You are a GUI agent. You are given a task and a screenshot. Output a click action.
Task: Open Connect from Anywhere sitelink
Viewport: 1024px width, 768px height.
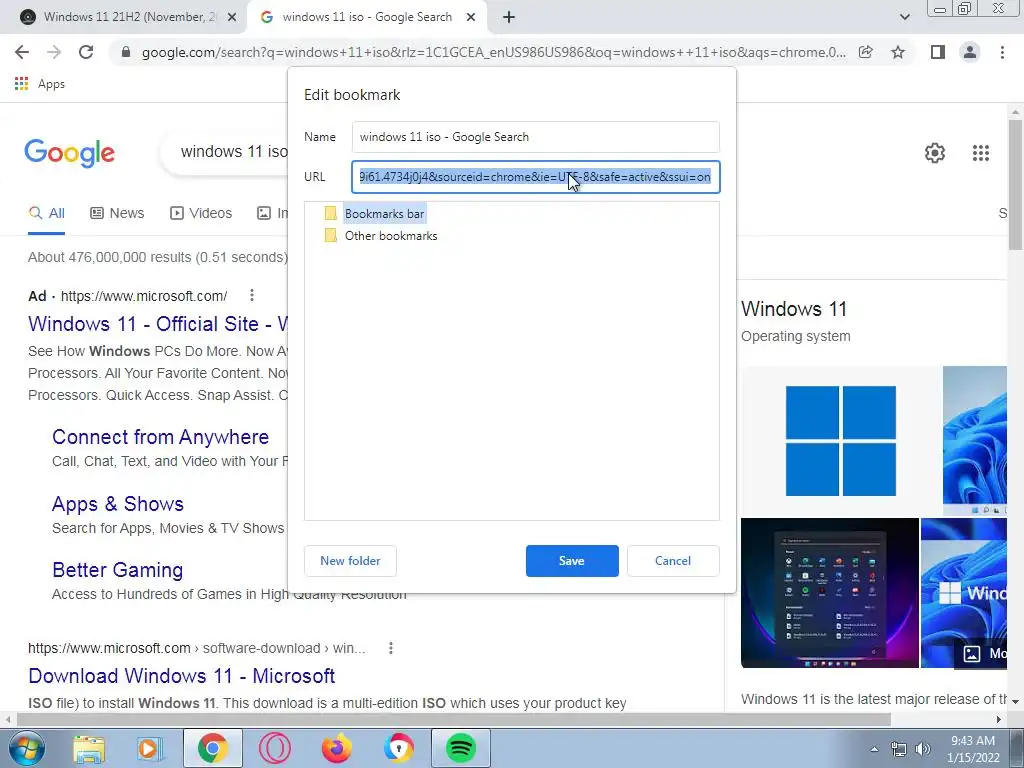coord(161,437)
